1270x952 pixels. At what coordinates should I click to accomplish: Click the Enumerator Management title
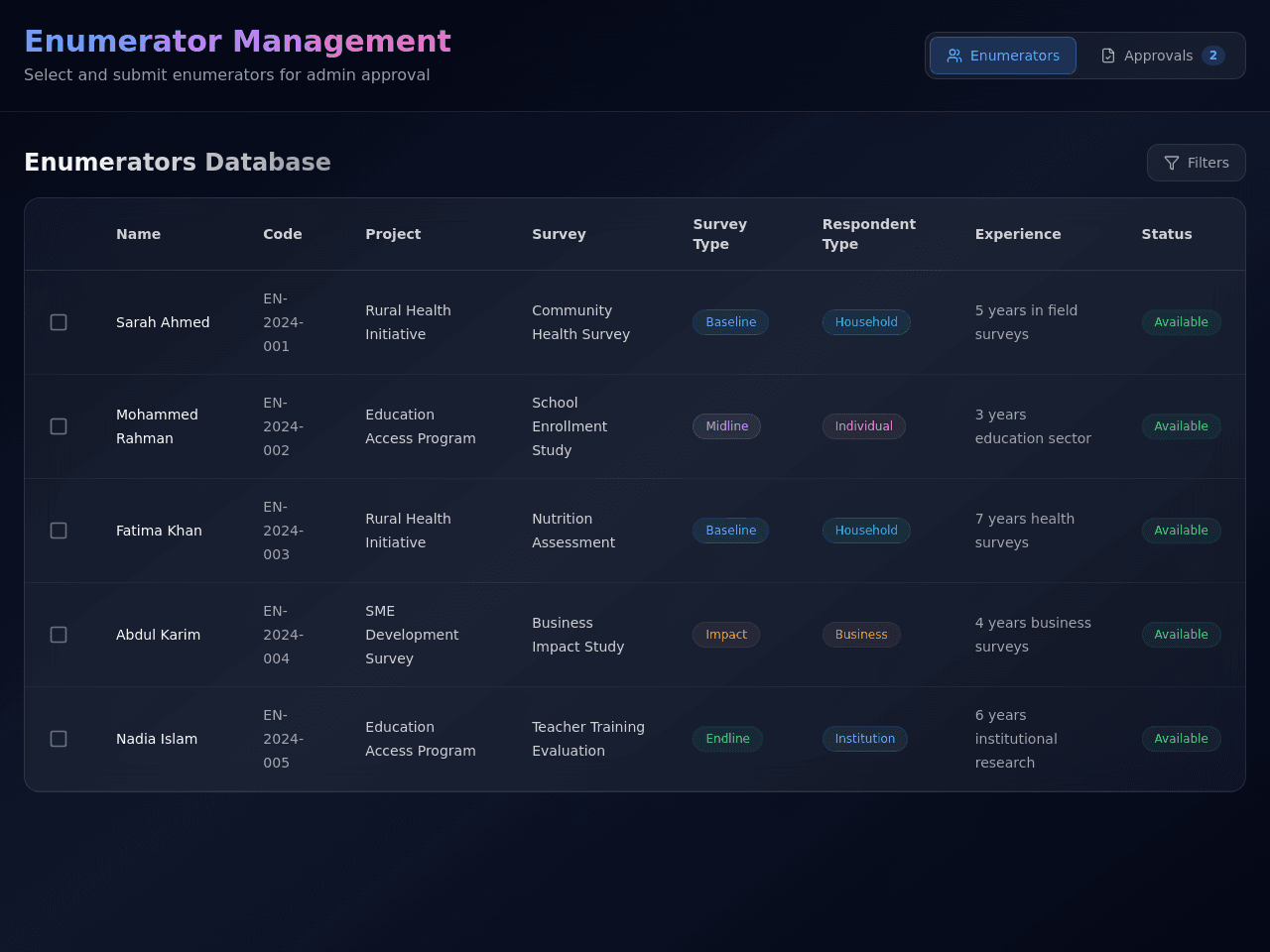(x=237, y=41)
